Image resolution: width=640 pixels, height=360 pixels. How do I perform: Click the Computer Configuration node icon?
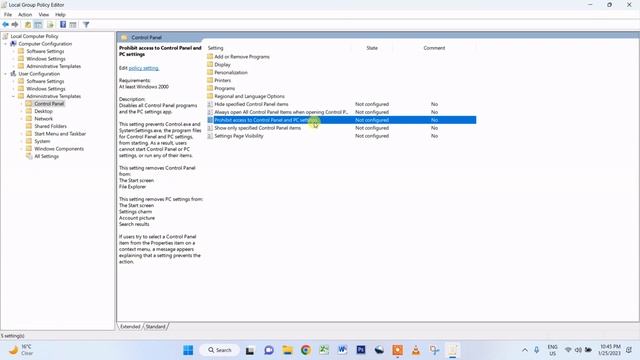pyautogui.click(x=13, y=44)
